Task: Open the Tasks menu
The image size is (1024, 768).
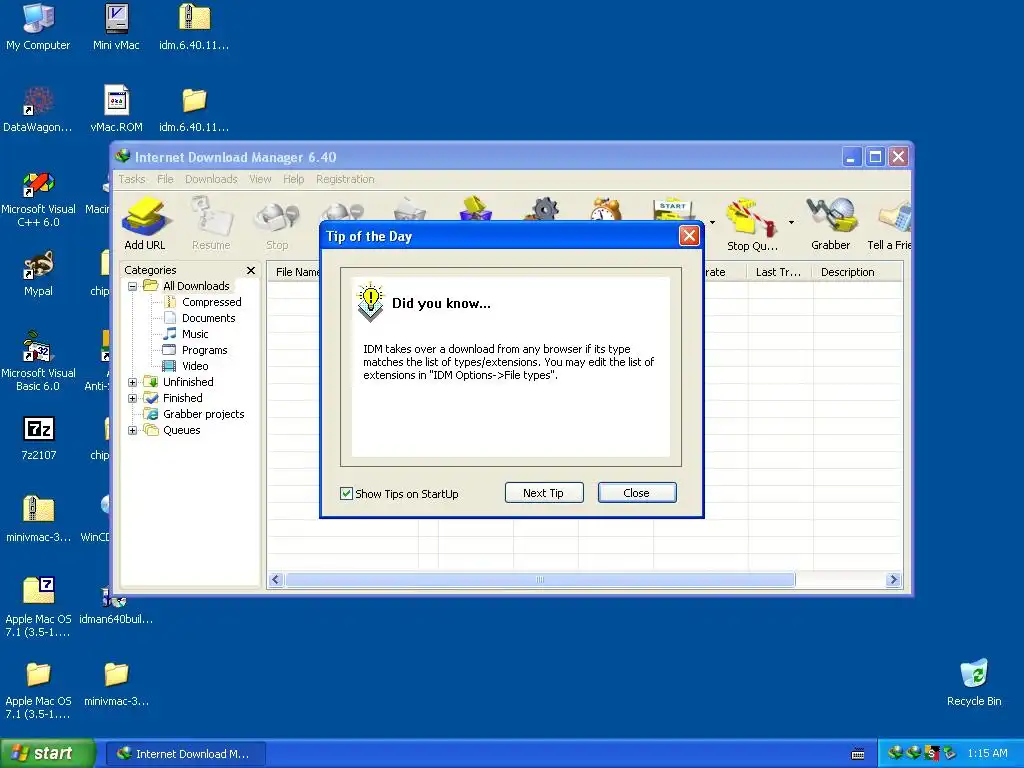Action: point(132,179)
